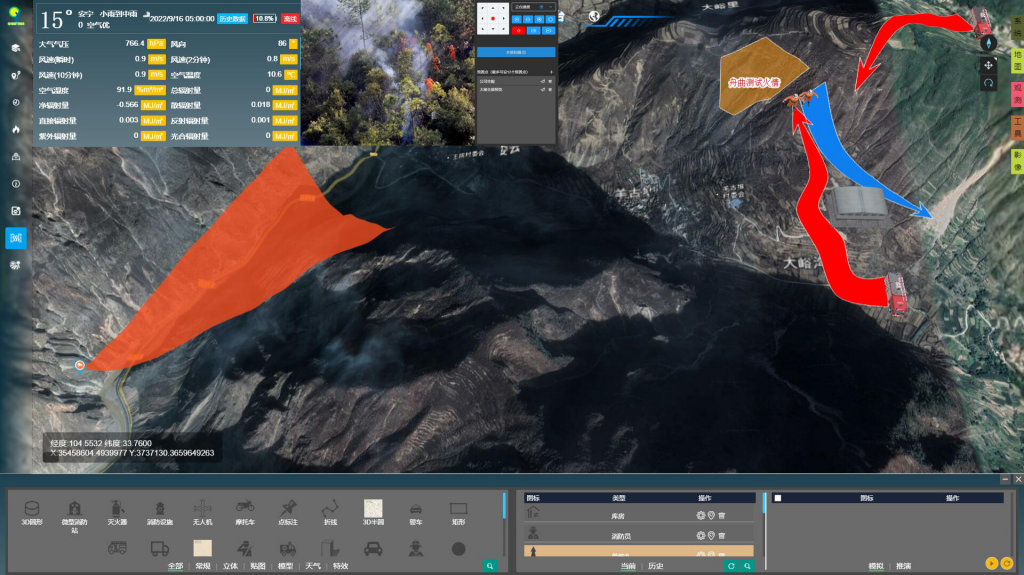
Task: Open the flame icon in left sidebar
Action: (x=16, y=129)
